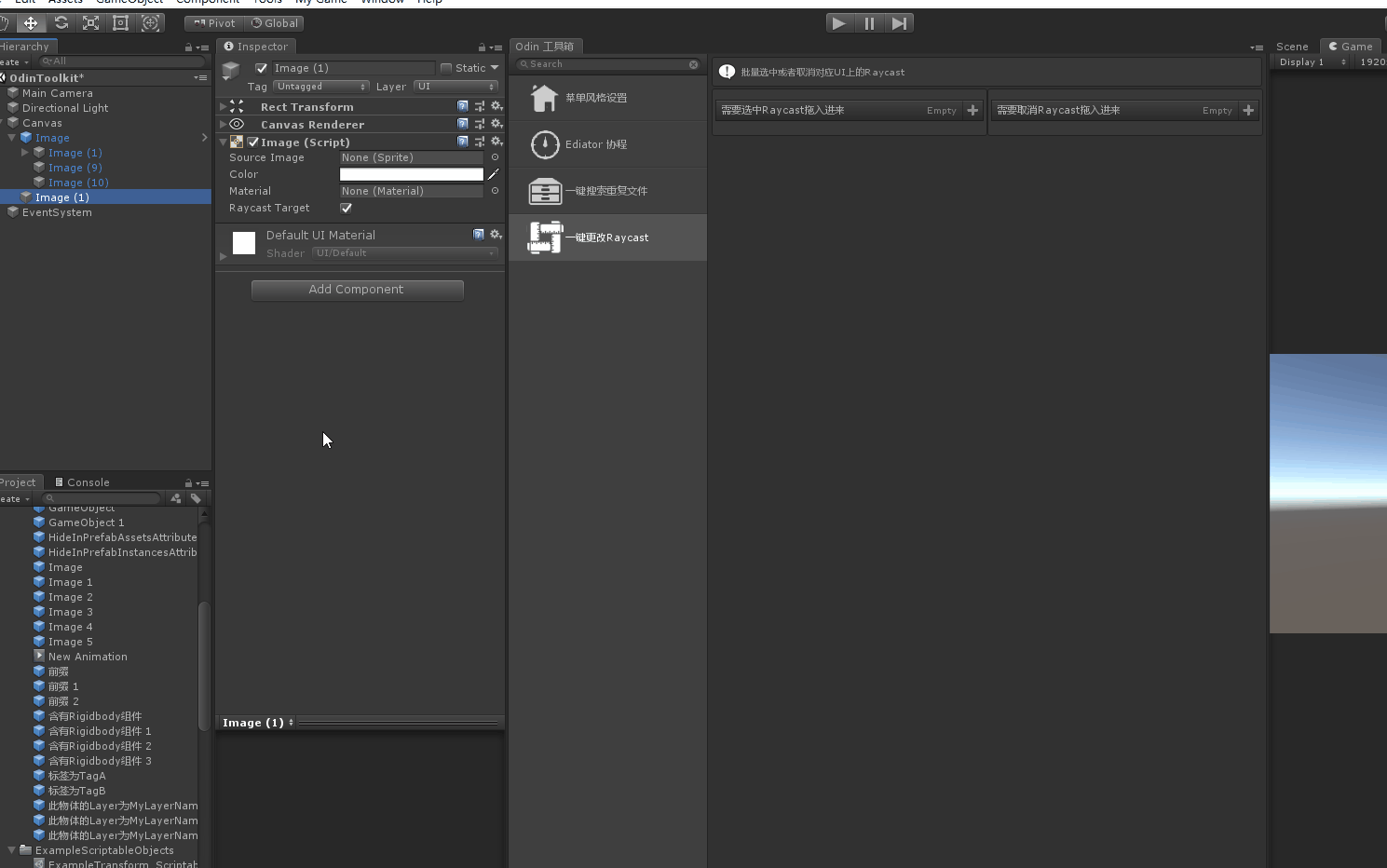The image size is (1387, 868).
Task: Open the Image (Script) component settings gear
Action: click(x=496, y=142)
